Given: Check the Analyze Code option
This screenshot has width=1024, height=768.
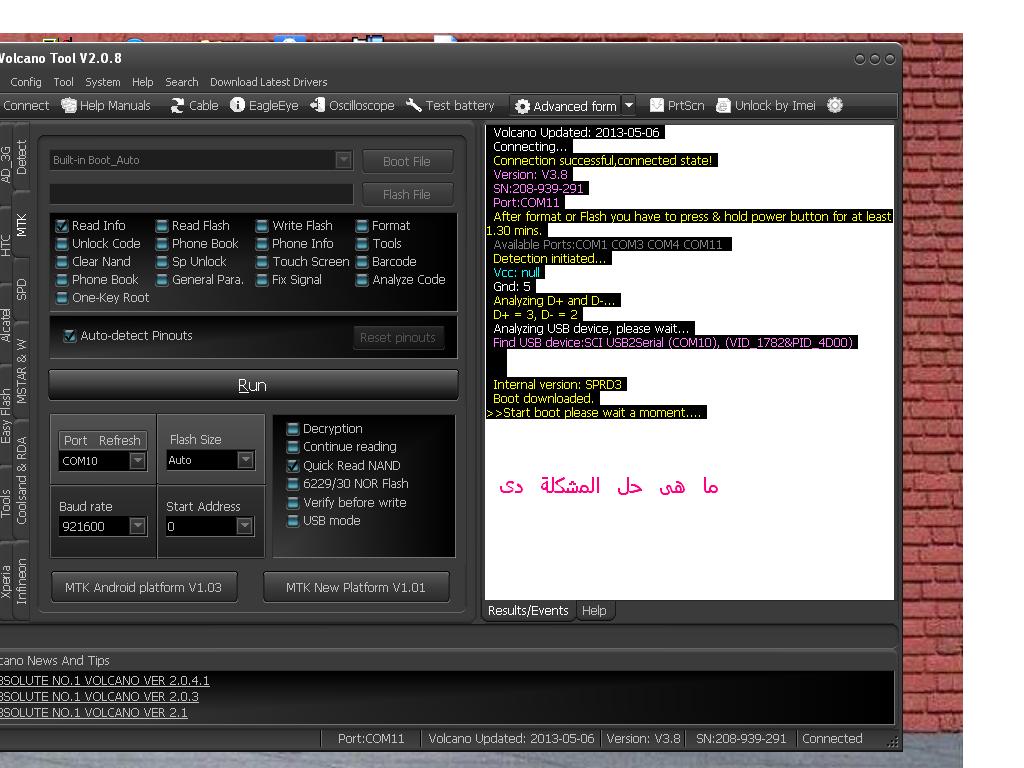Looking at the screenshot, I should click(x=362, y=280).
